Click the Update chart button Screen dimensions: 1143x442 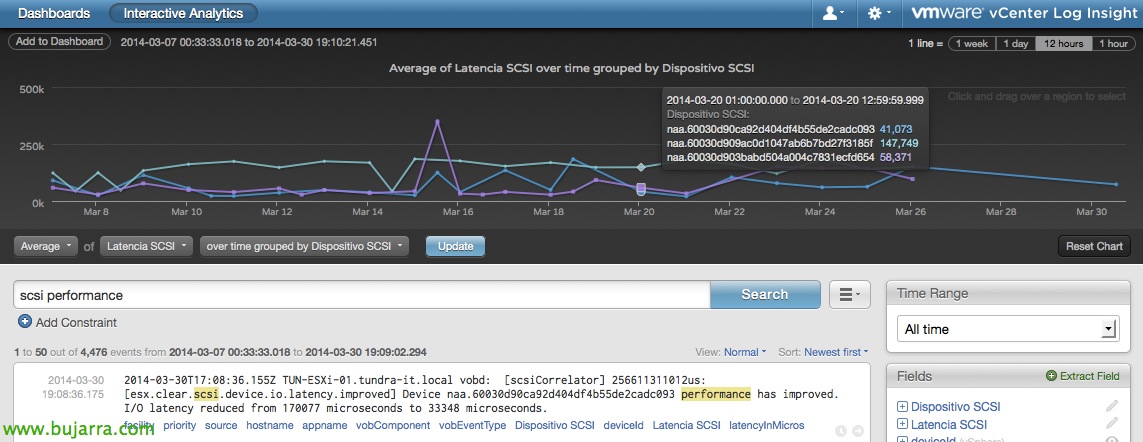[x=456, y=247]
